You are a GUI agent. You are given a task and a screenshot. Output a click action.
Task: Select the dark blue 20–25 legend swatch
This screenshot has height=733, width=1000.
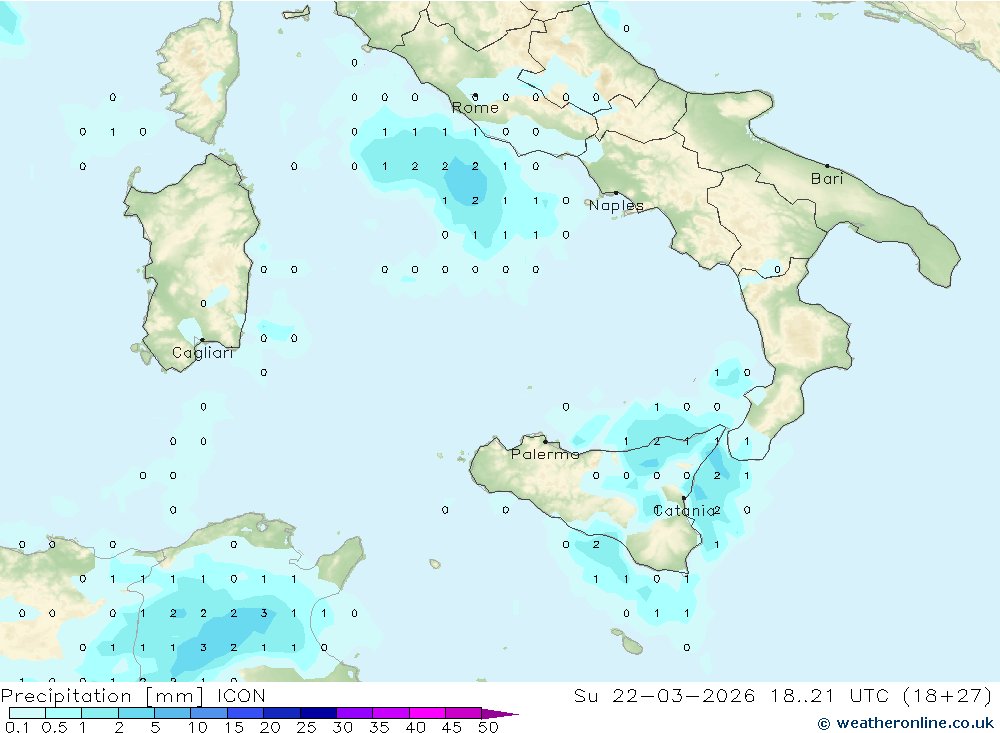[x=282, y=713]
